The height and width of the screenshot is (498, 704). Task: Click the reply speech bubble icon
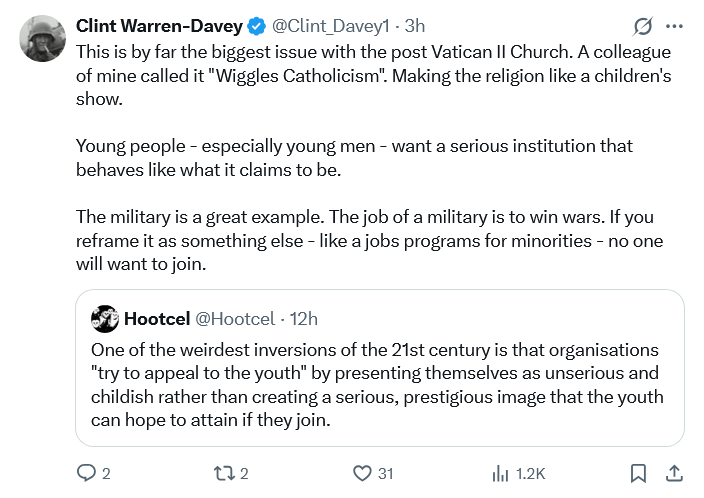pyautogui.click(x=87, y=473)
